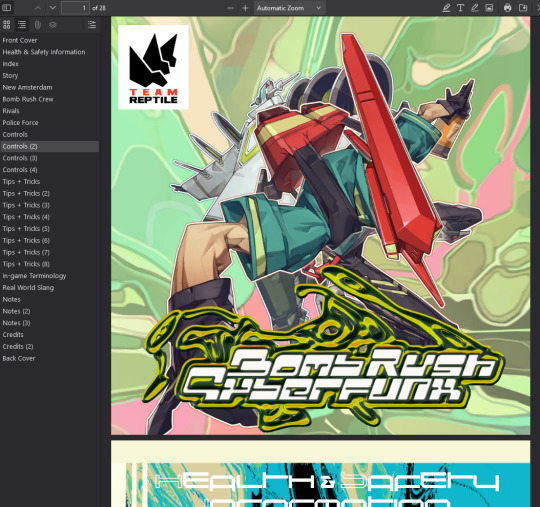Select the first Controls outline entry

pyautogui.click(x=15, y=134)
